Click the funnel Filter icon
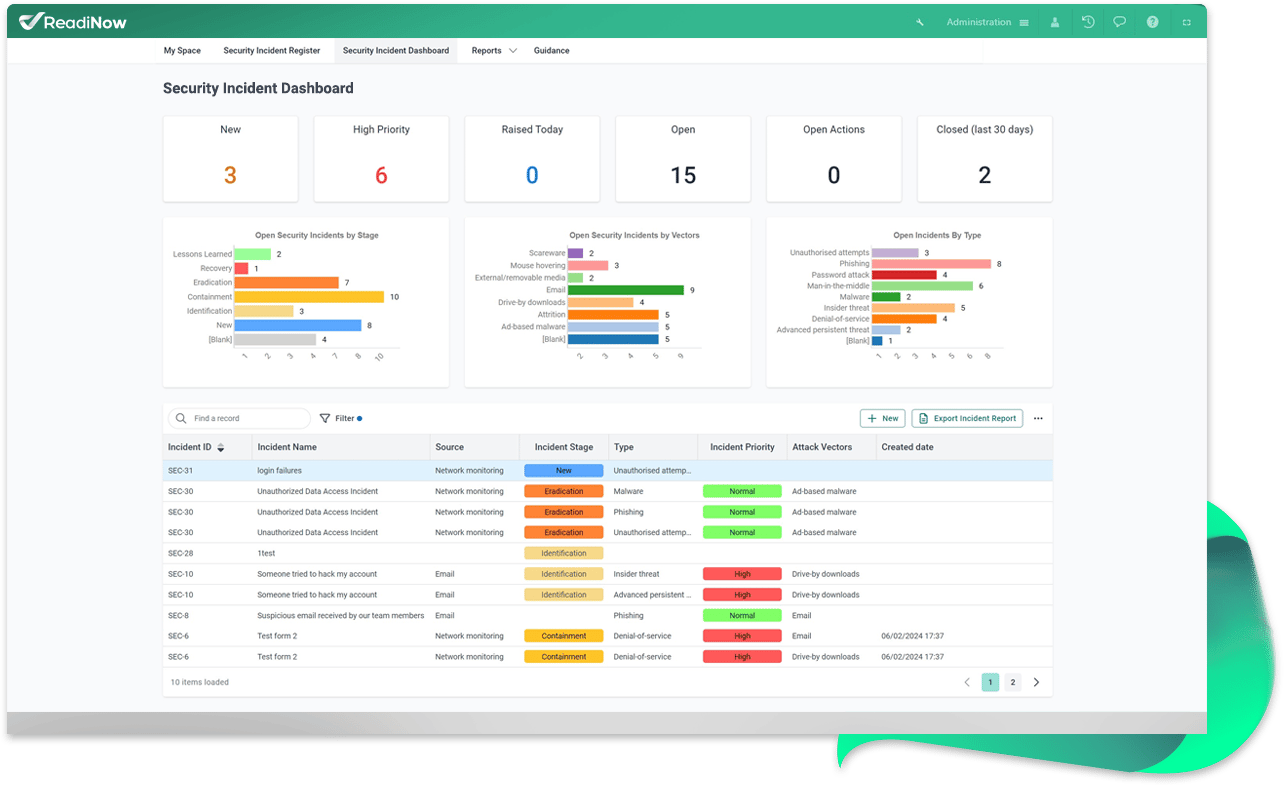The height and width of the screenshot is (785, 1284). [325, 418]
